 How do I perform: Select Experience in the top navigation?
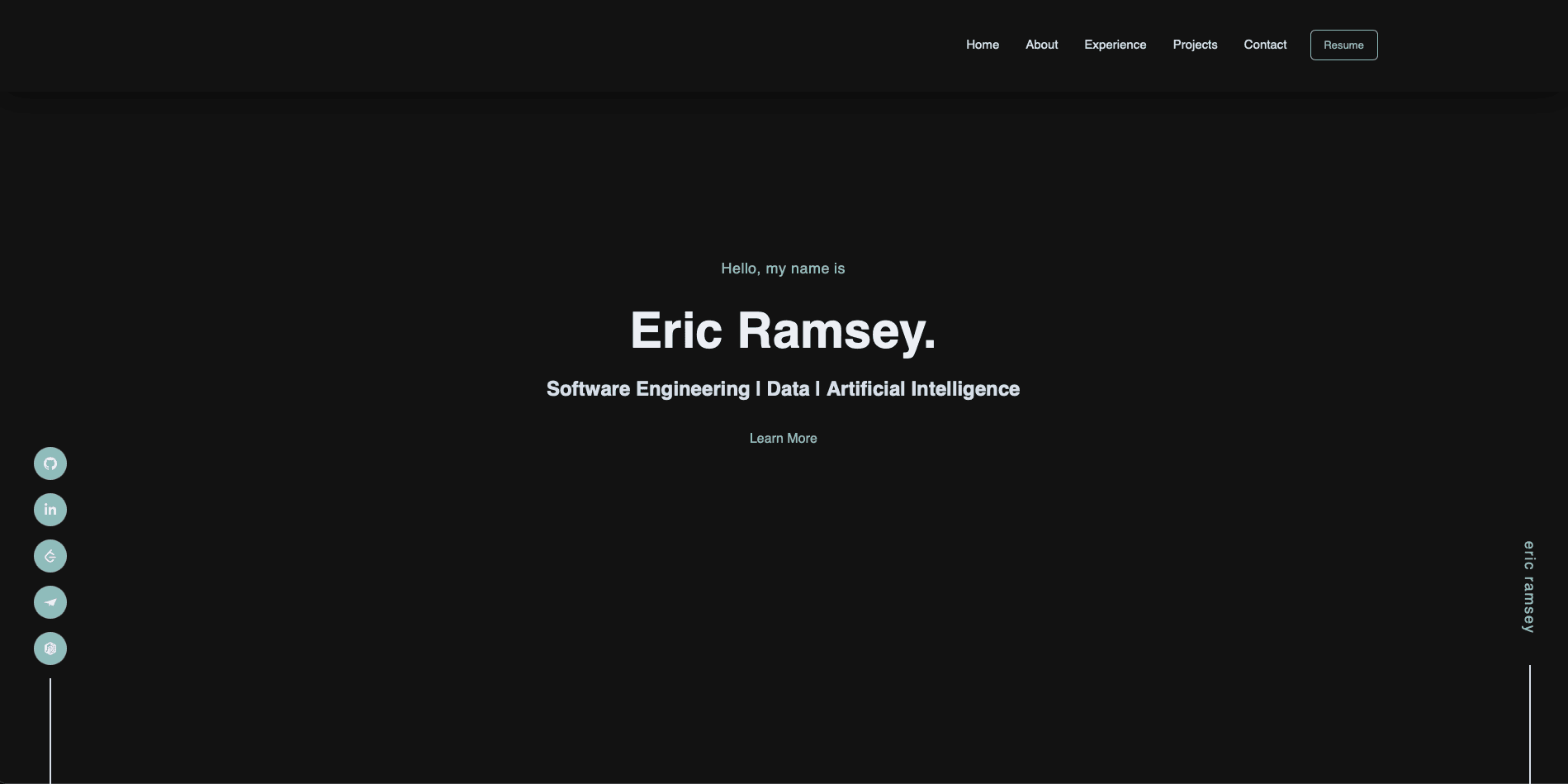click(1116, 45)
